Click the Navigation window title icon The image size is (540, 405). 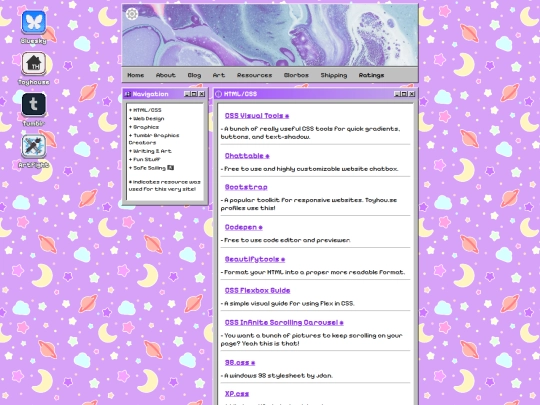[x=128, y=94]
